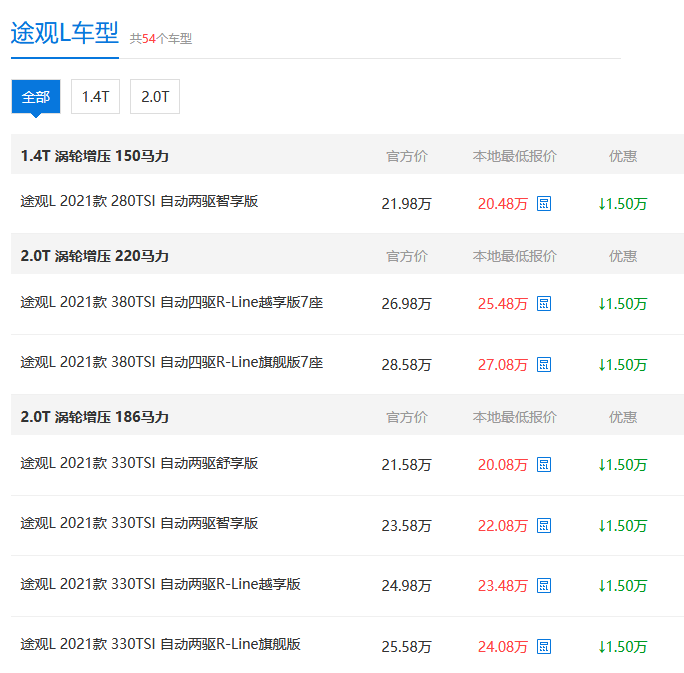This screenshot has width=684, height=673.
Task: Open 280TSI 自动两驱智享版 model link
Action: pos(139,201)
